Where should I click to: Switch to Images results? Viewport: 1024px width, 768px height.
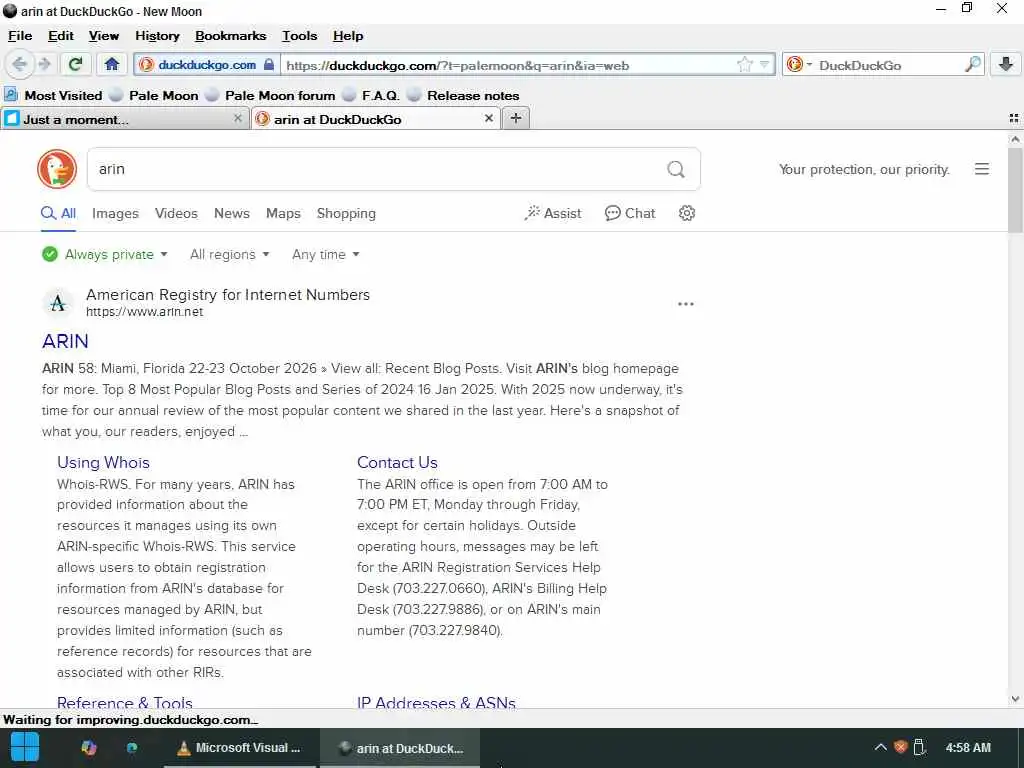(x=116, y=214)
